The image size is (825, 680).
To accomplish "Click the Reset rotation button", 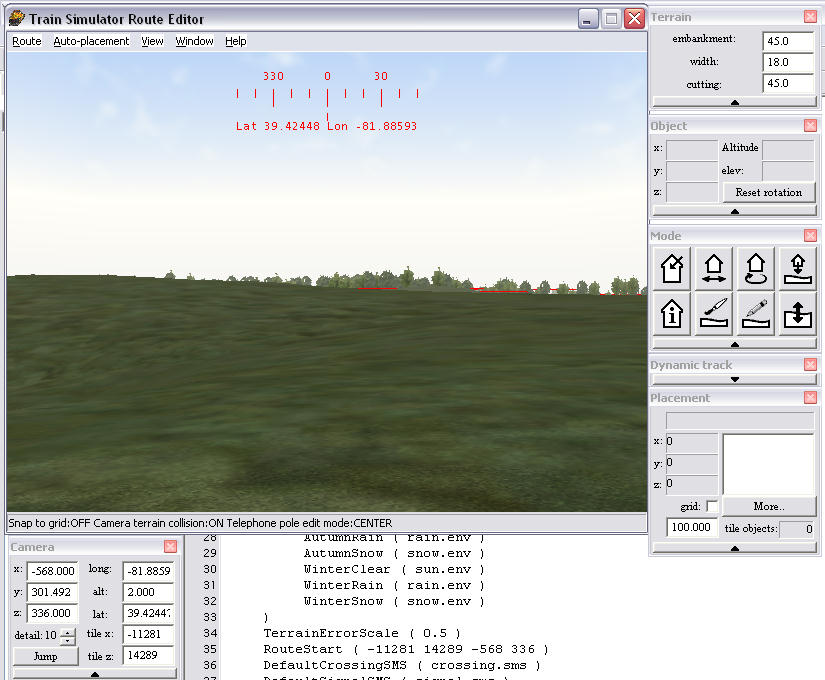I will coord(768,192).
